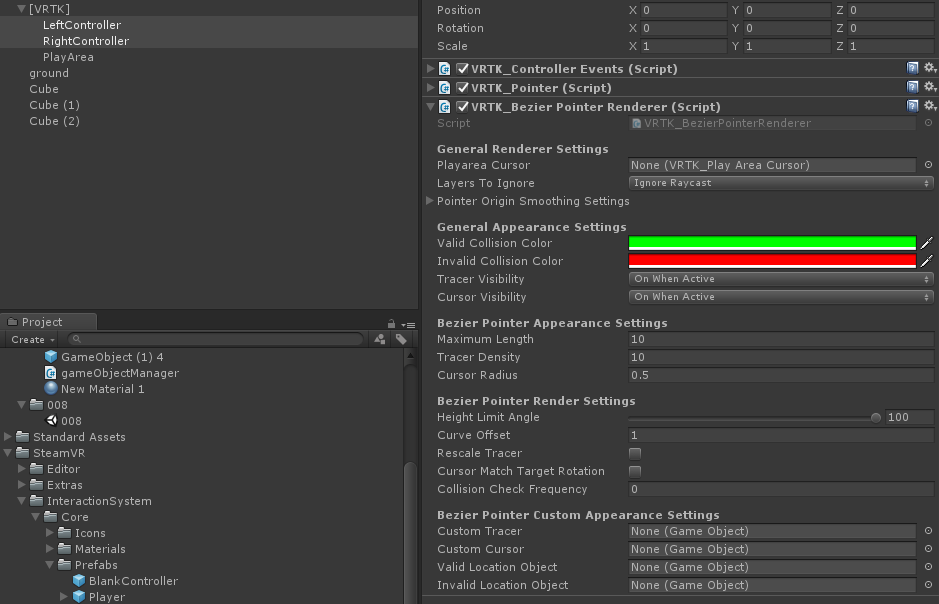Screen dimensions: 939x604
Task: Open the Cursor Visibility dropdown
Action: [x=781, y=297]
